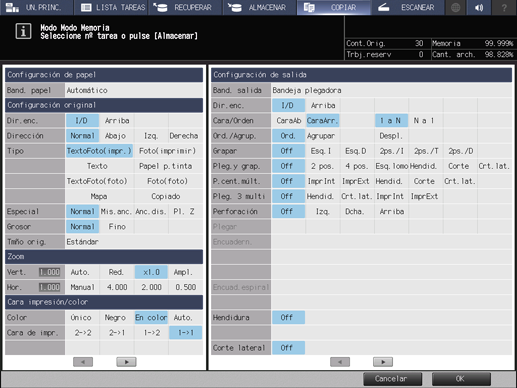Confirm settings with the OK button

[x=461, y=379]
